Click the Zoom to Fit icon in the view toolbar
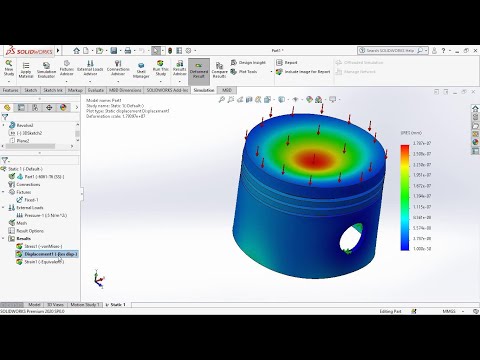 click(222, 99)
